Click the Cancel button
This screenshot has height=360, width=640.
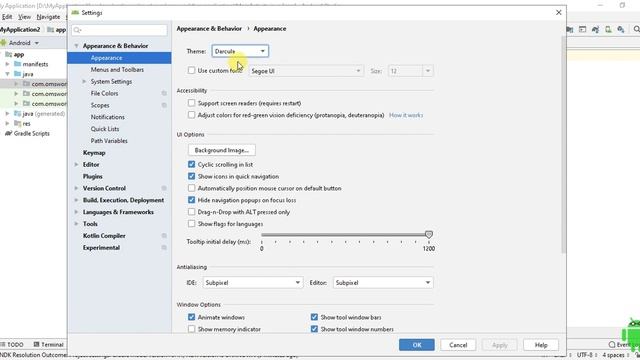pyautogui.click(x=458, y=345)
